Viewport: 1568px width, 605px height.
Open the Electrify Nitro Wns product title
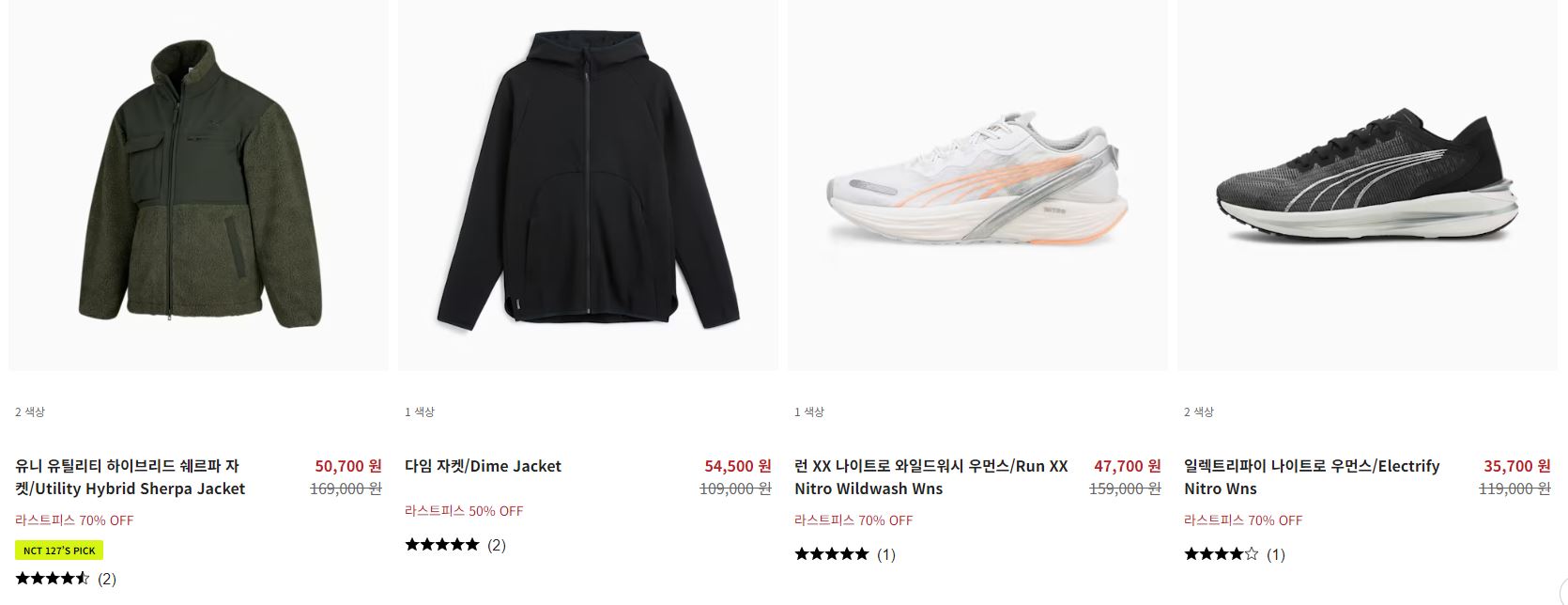click(1312, 477)
